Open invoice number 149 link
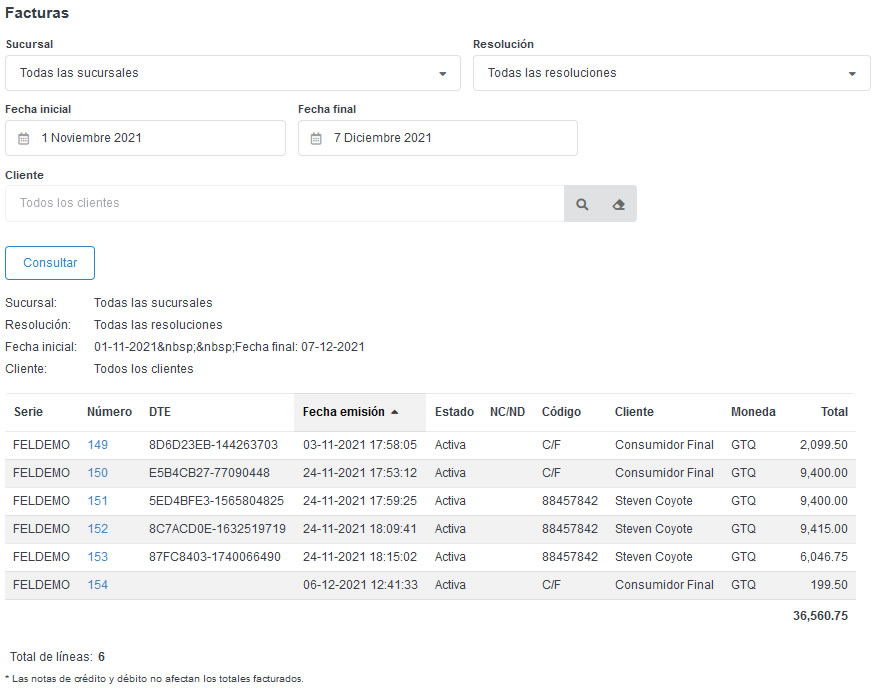Viewport: 876px width, 688px height. [x=97, y=445]
